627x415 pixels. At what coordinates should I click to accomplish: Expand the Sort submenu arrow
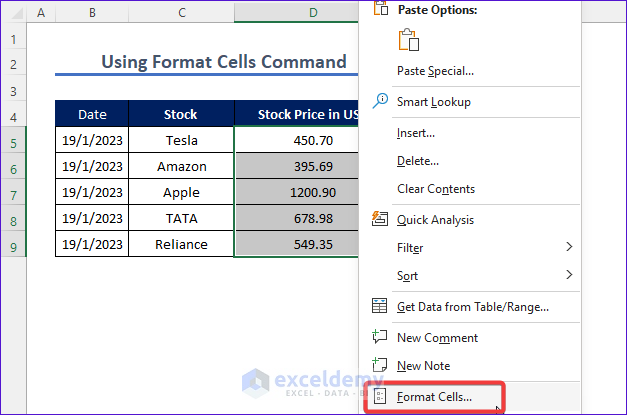click(569, 275)
